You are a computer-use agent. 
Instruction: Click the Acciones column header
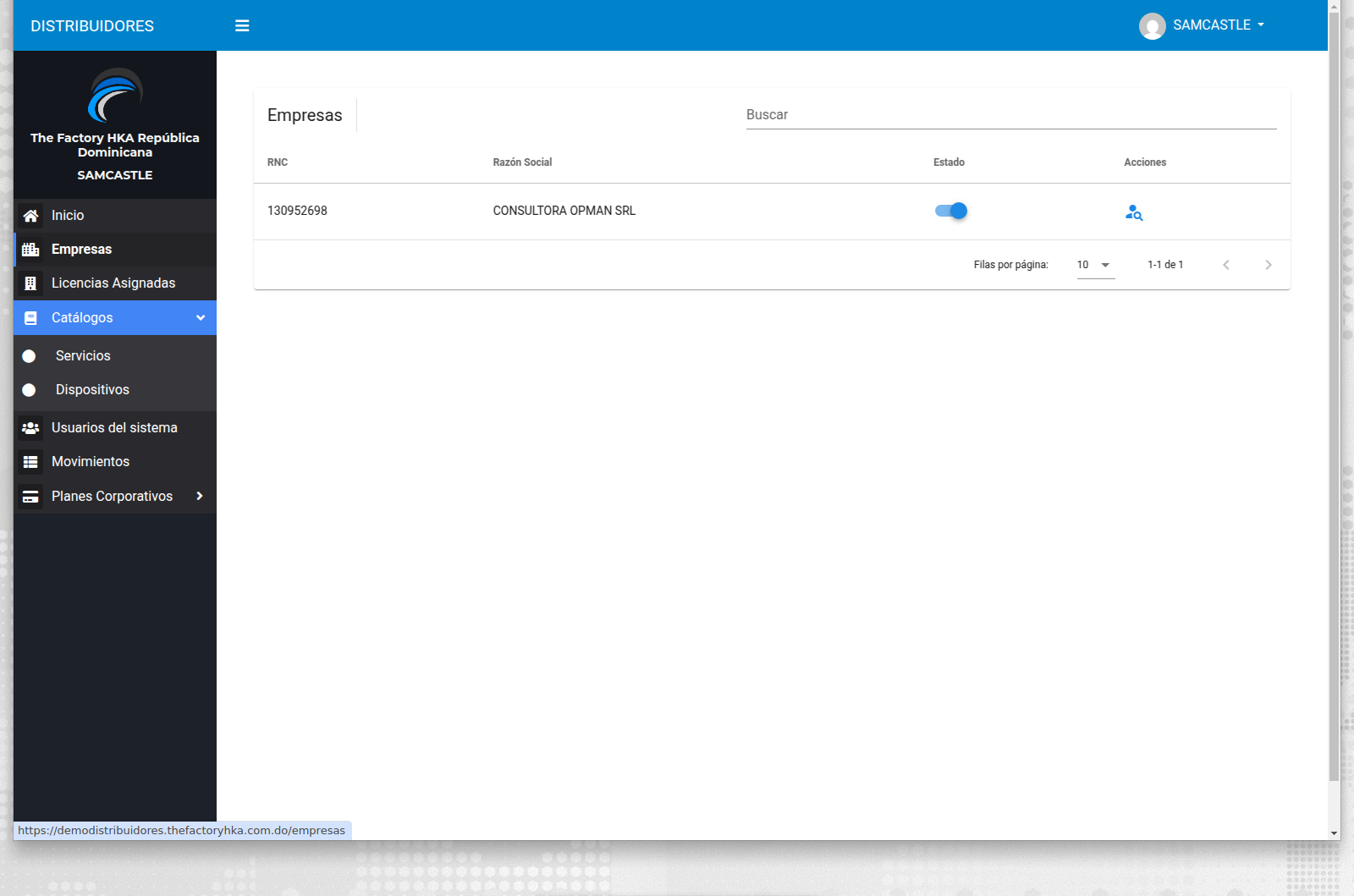pos(1145,162)
